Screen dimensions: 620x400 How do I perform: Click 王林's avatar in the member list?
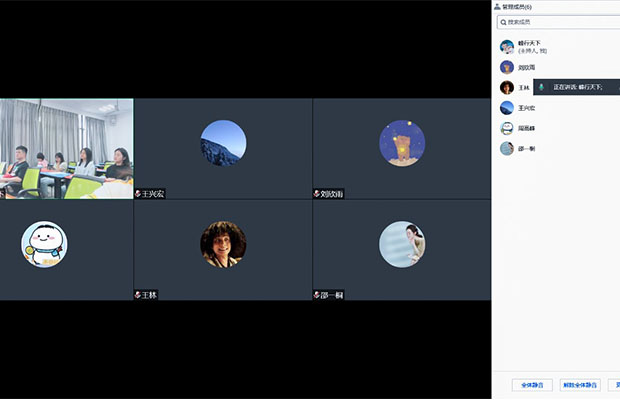click(507, 88)
